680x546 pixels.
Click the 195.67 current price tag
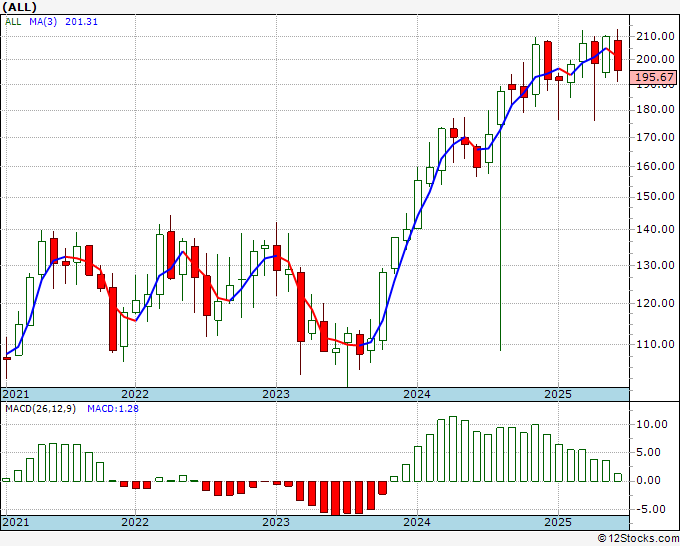click(654, 78)
